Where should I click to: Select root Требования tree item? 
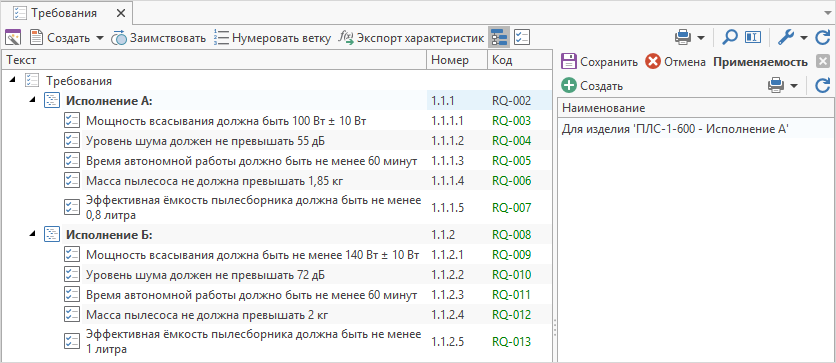click(79, 81)
